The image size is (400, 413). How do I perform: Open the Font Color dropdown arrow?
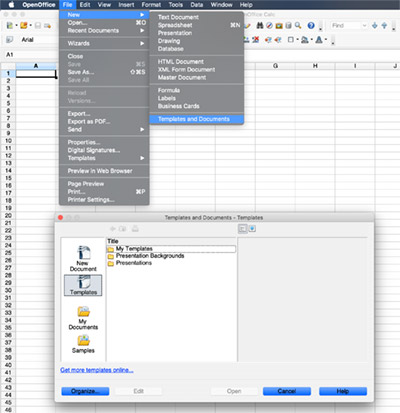coord(326,40)
